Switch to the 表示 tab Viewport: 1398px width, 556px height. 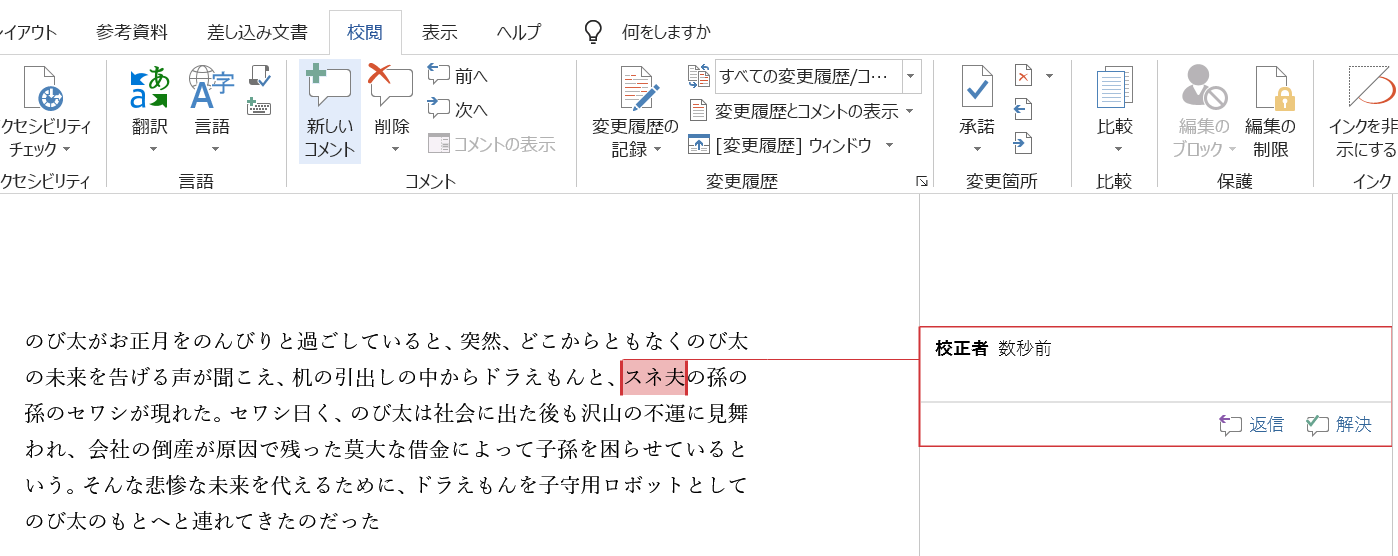point(440,32)
